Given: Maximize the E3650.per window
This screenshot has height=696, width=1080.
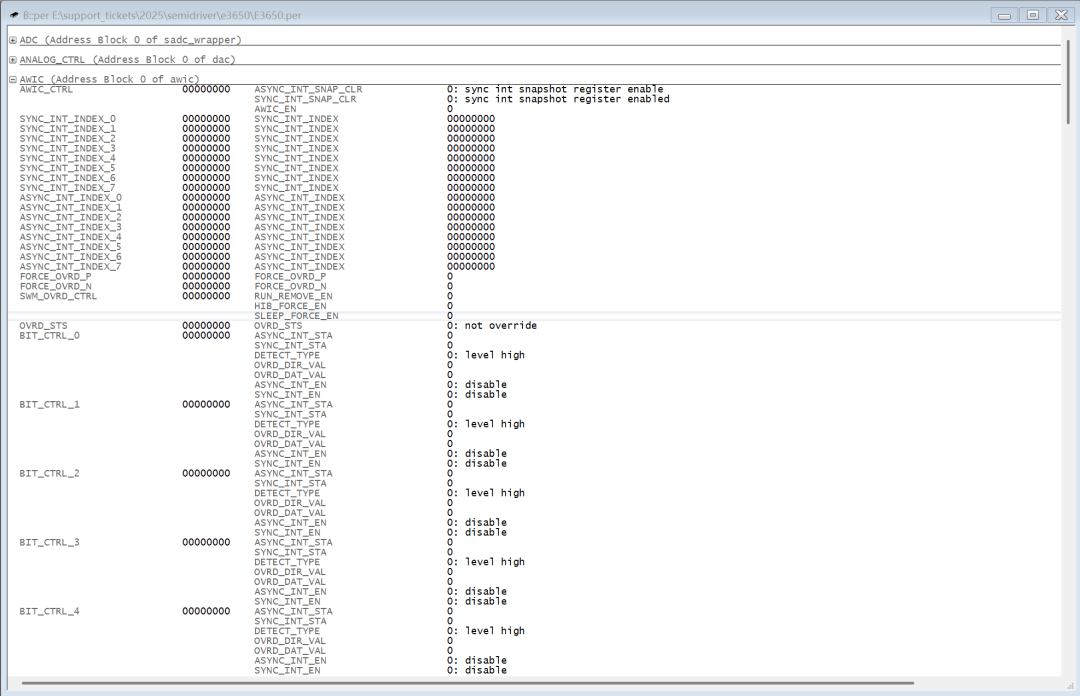Looking at the screenshot, I should click(1032, 15).
